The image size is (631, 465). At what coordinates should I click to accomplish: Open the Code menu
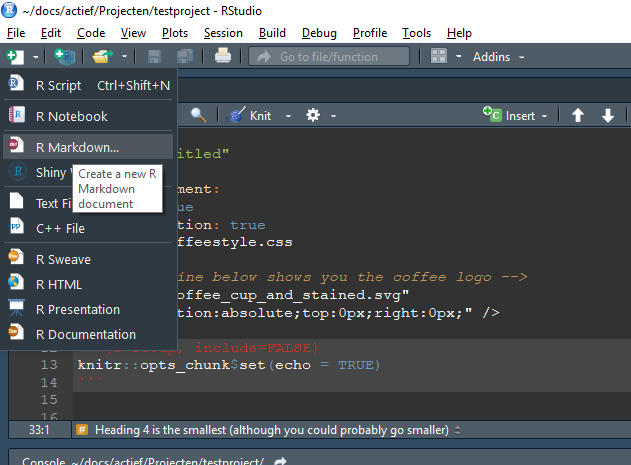[x=91, y=33]
